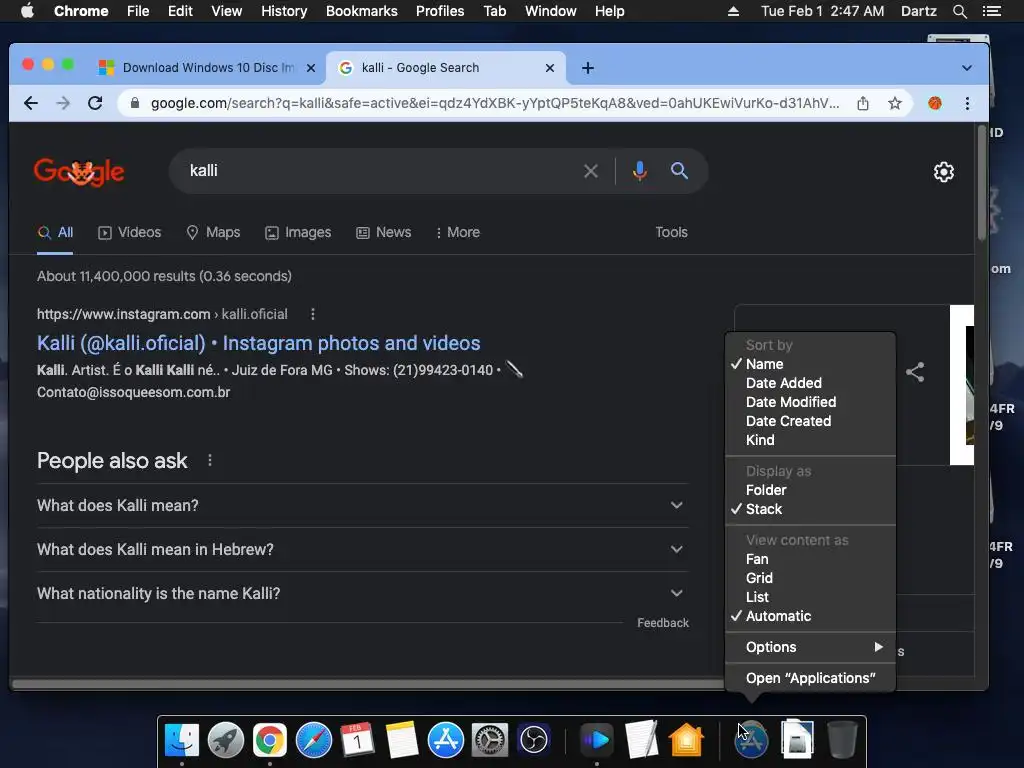View content as Grid
1024x768 pixels.
(x=810, y=578)
